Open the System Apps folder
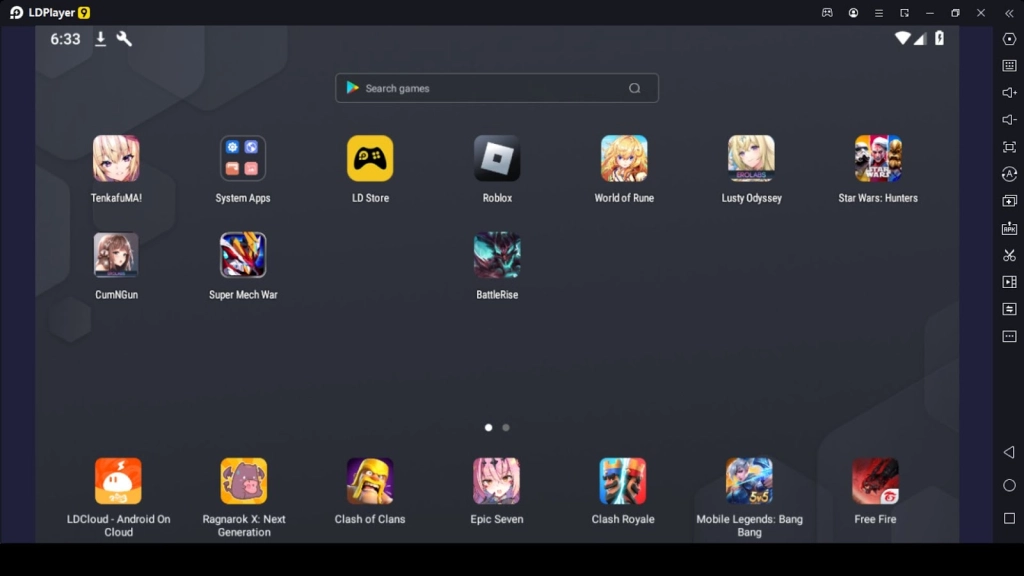This screenshot has width=1024, height=576. [x=243, y=159]
